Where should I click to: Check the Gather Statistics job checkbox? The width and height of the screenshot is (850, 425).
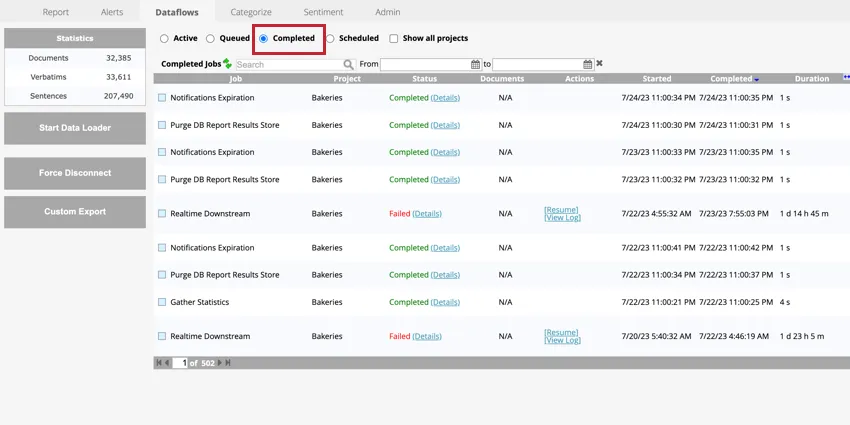point(162,302)
